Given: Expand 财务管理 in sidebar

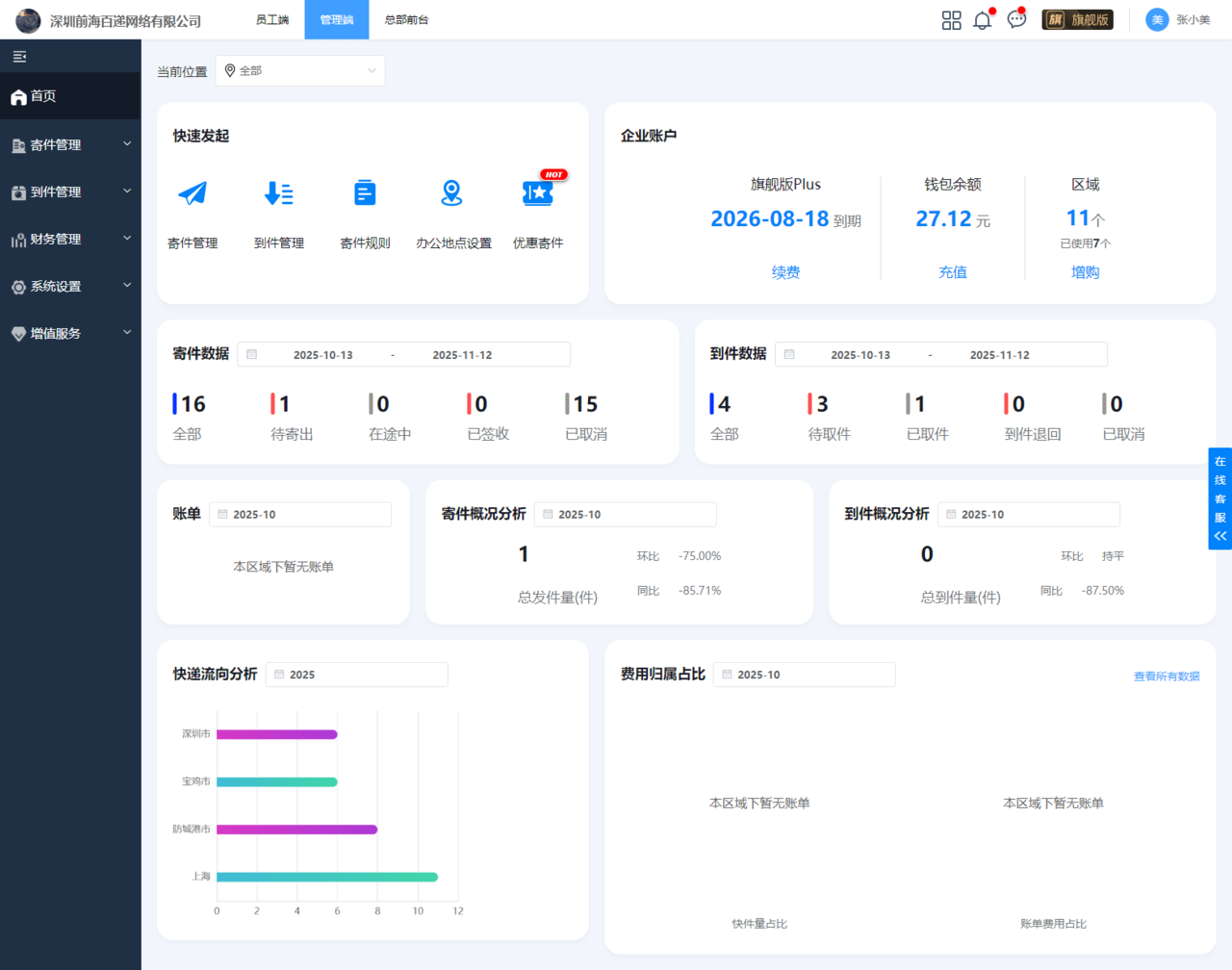Looking at the screenshot, I should pos(70,240).
